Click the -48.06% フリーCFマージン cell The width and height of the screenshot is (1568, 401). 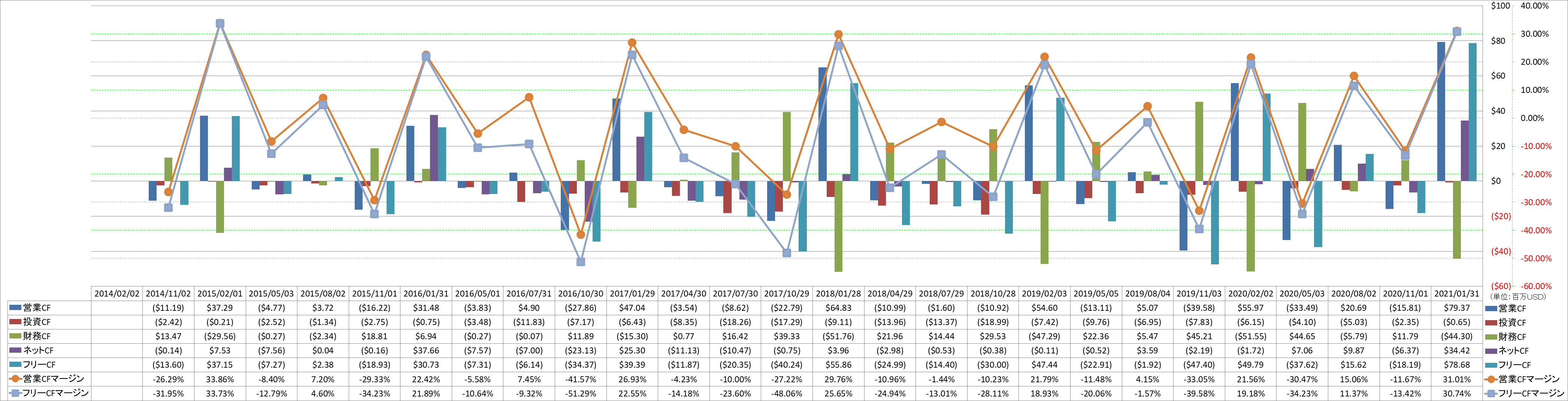click(787, 393)
